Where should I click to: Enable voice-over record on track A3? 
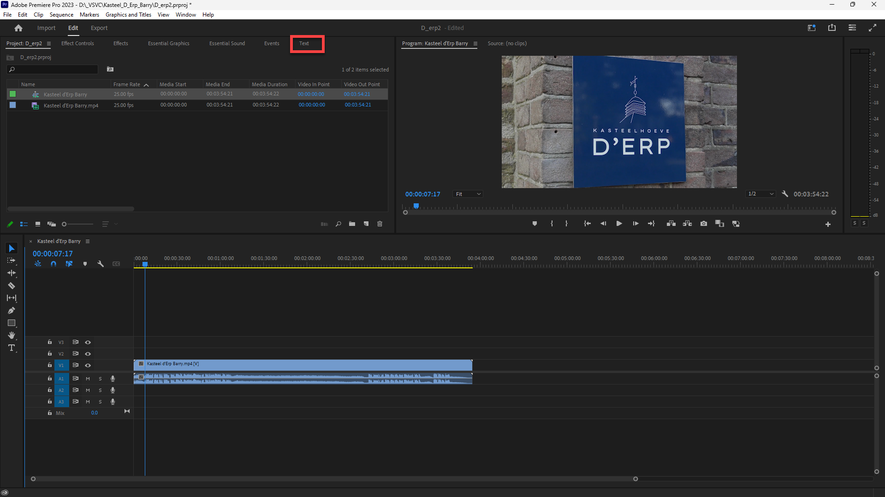tap(112, 402)
